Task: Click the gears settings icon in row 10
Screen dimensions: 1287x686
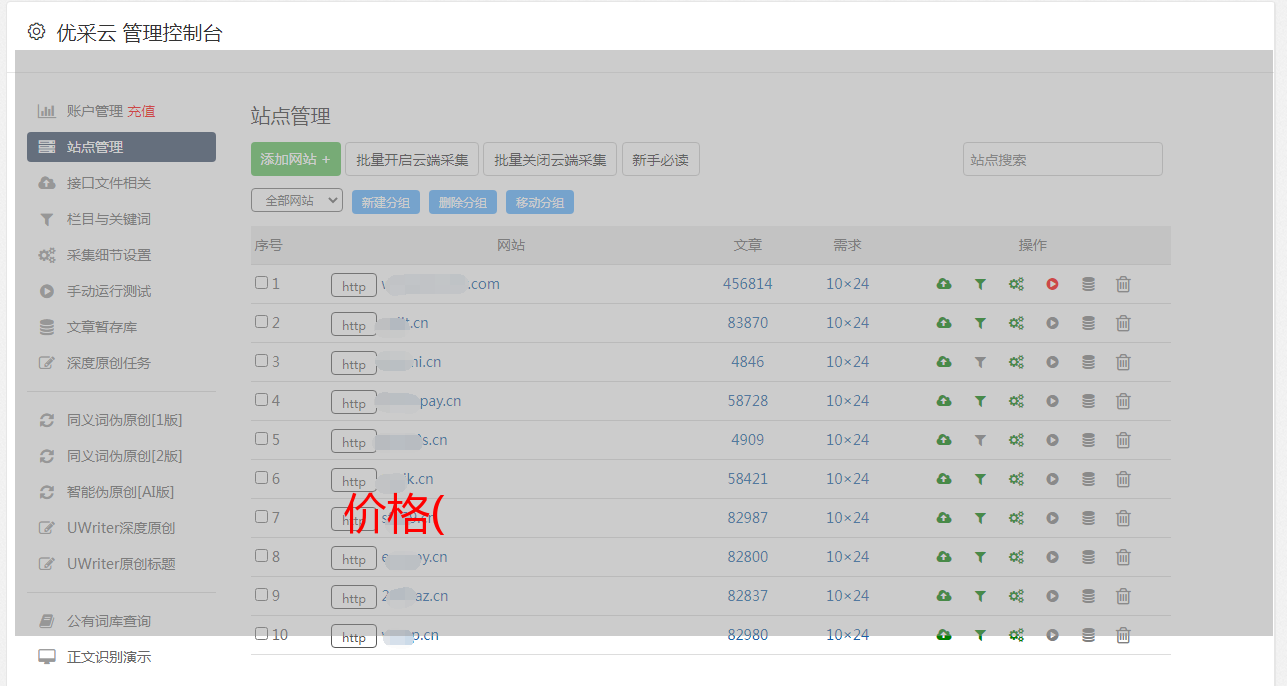Action: click(x=1016, y=635)
